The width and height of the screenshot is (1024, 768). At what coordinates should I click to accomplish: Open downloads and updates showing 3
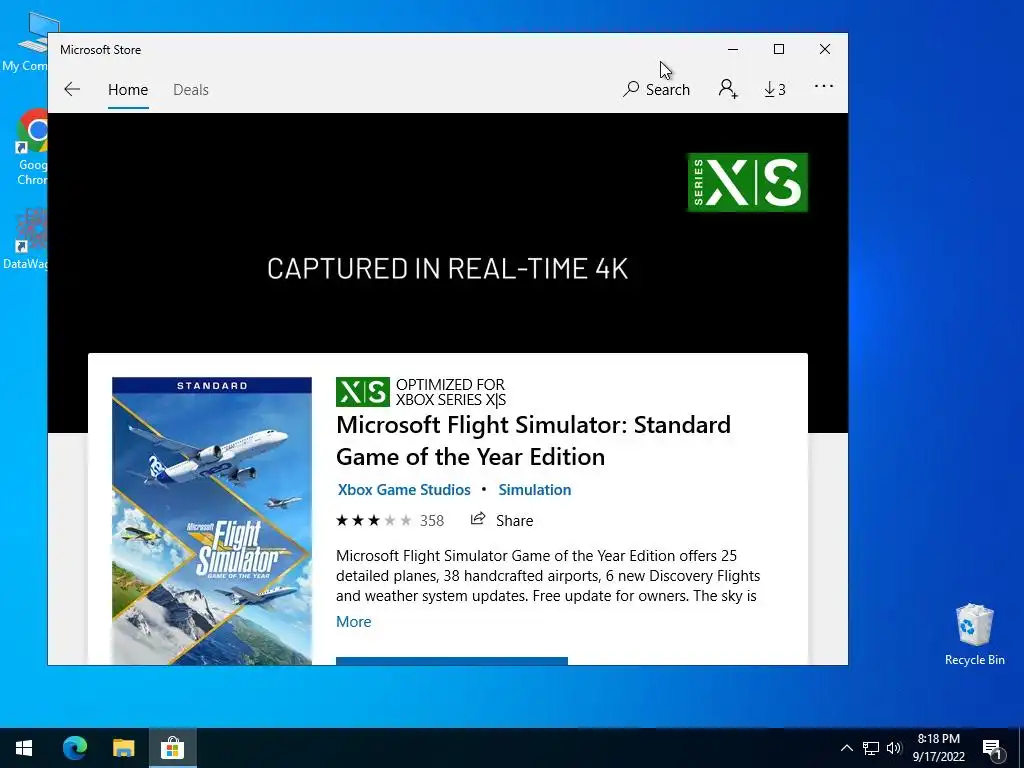pos(775,89)
